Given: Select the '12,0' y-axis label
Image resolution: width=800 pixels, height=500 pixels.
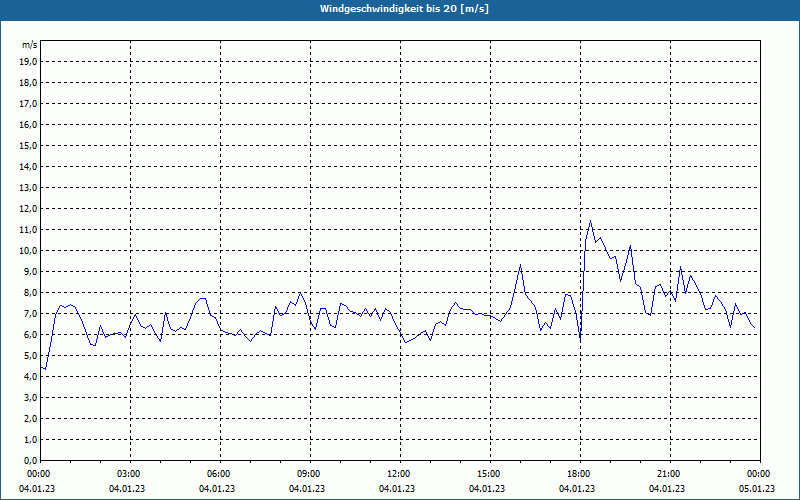Looking at the screenshot, I should (29, 209).
